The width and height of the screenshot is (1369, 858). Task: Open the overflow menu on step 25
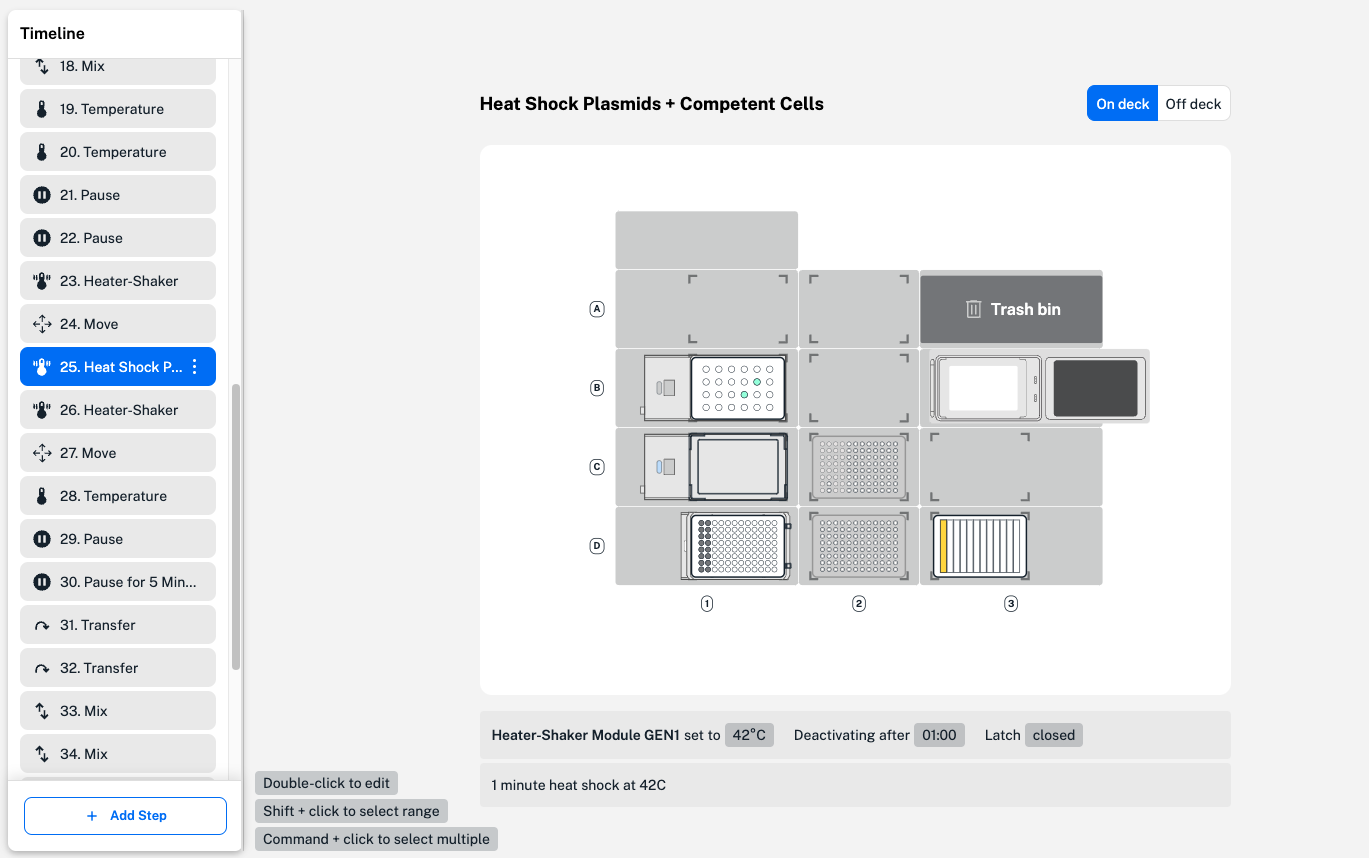(x=195, y=366)
